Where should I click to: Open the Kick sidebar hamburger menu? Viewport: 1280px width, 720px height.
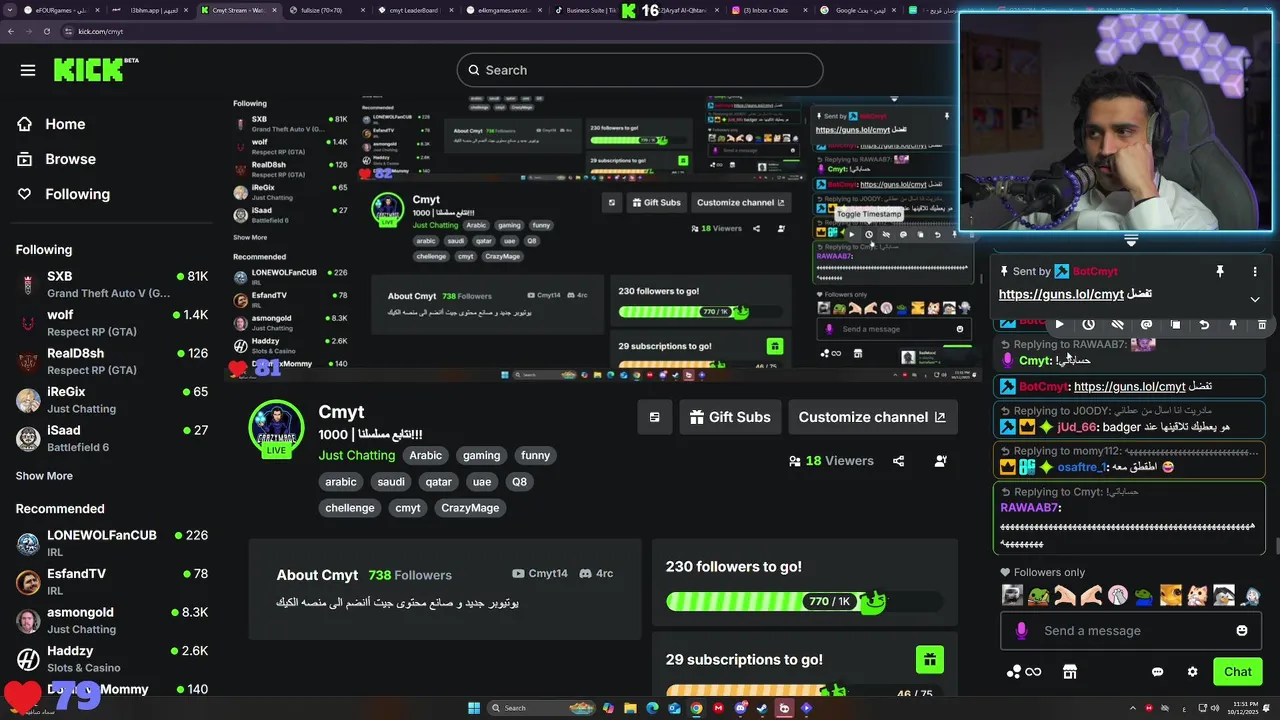click(28, 70)
